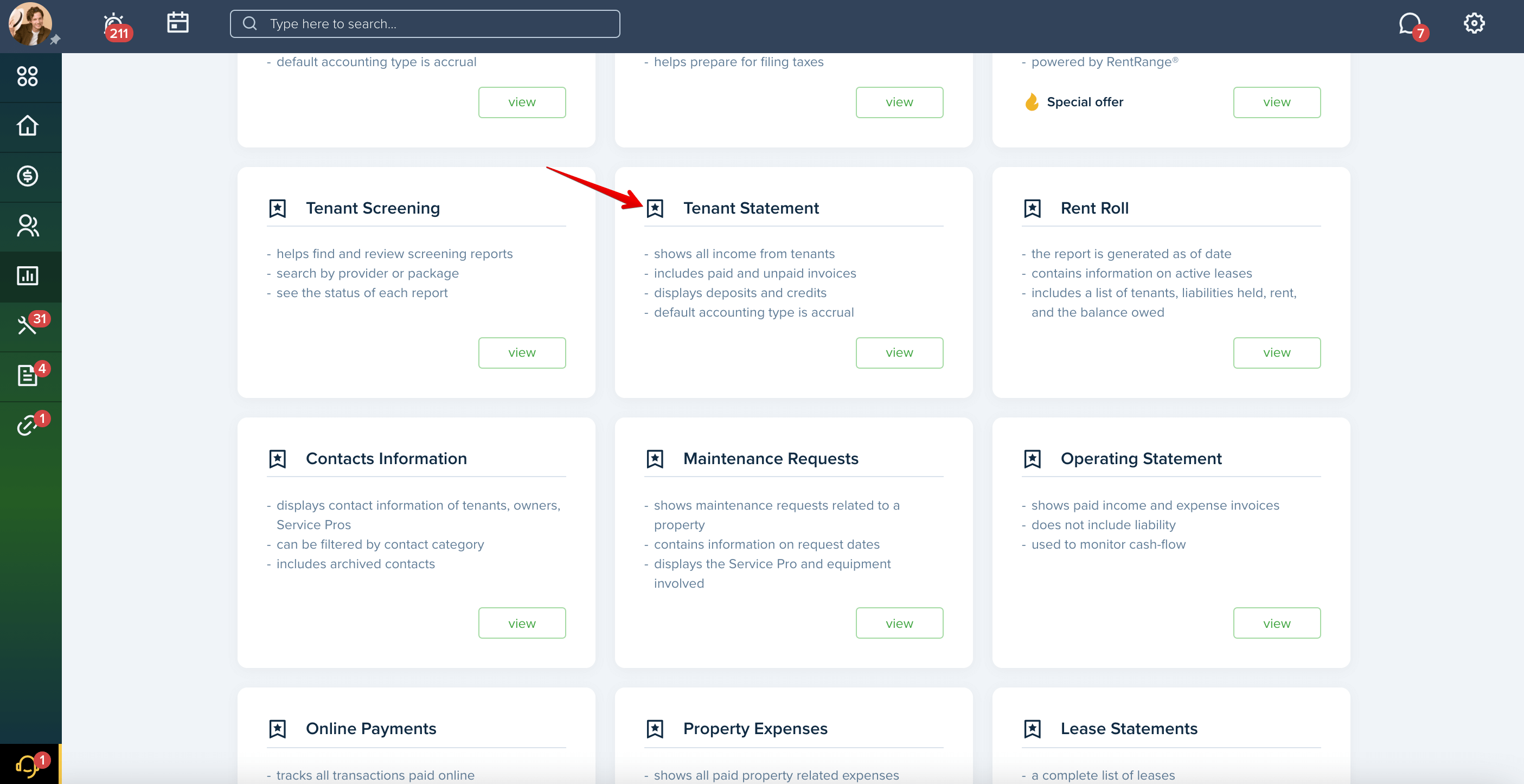
Task: Bookmark the Lease Statements report
Action: tap(1033, 729)
